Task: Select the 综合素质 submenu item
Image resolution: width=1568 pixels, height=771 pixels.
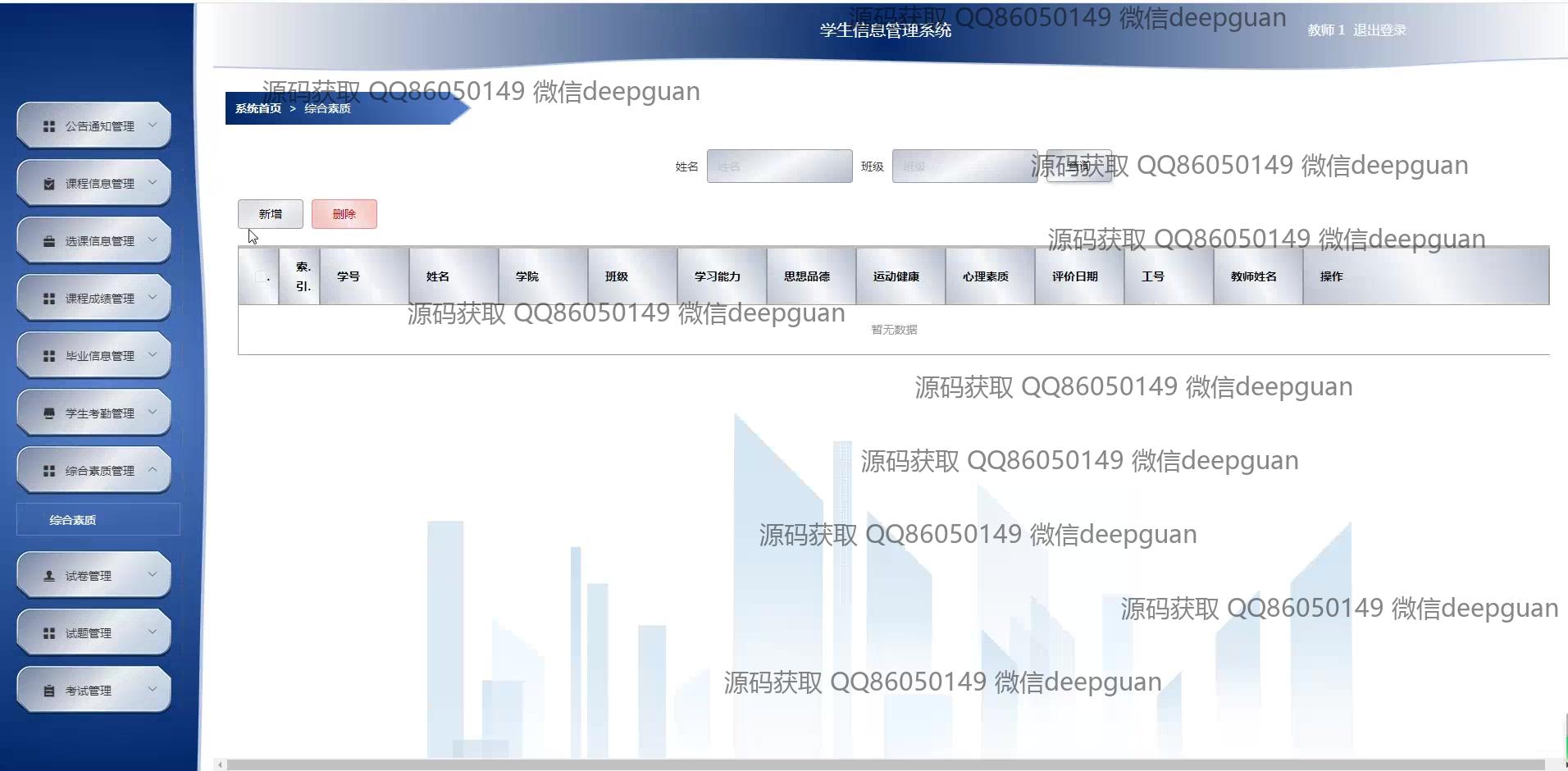Action: pos(98,520)
